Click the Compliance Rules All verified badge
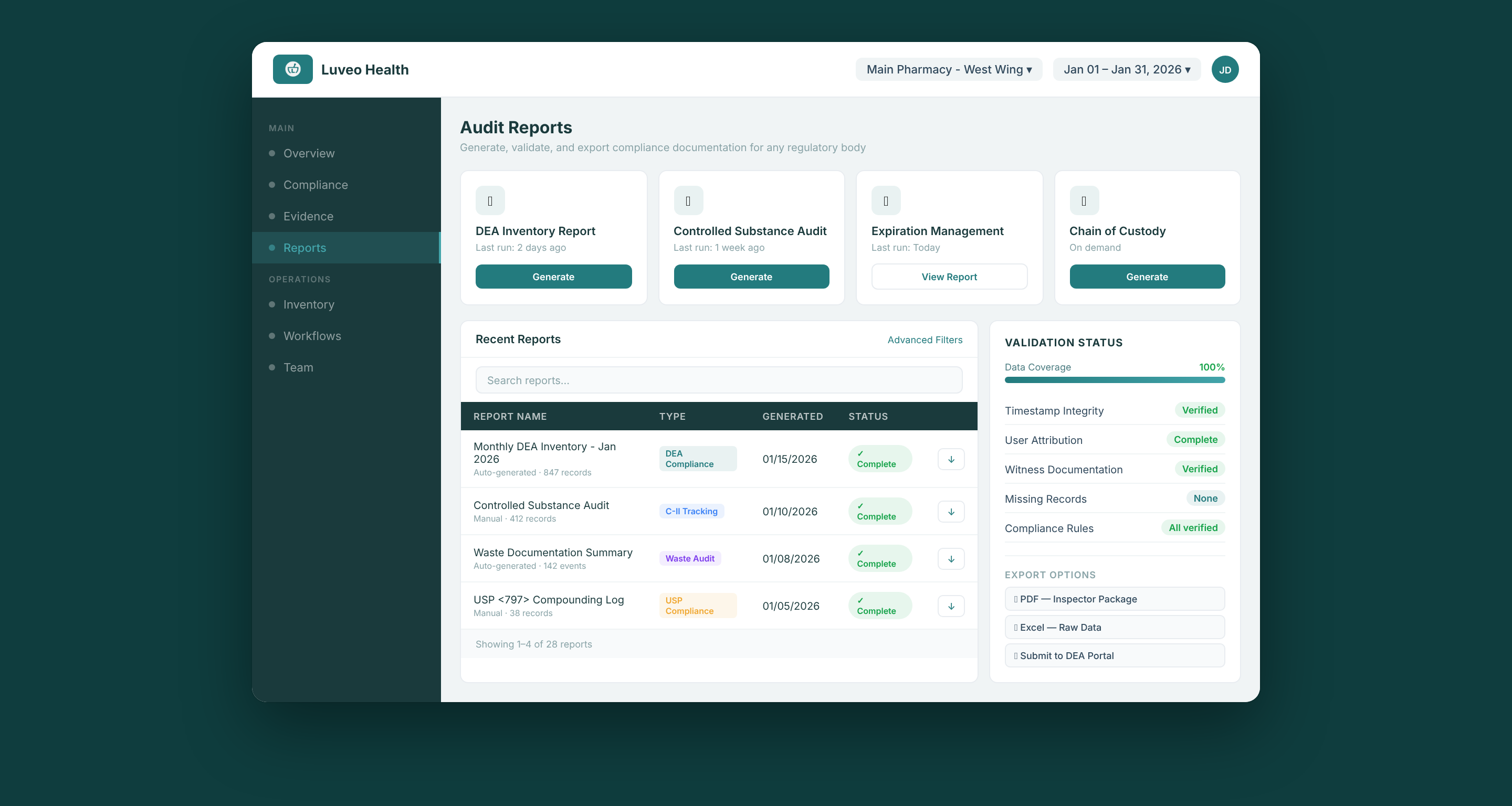 [1193, 528]
